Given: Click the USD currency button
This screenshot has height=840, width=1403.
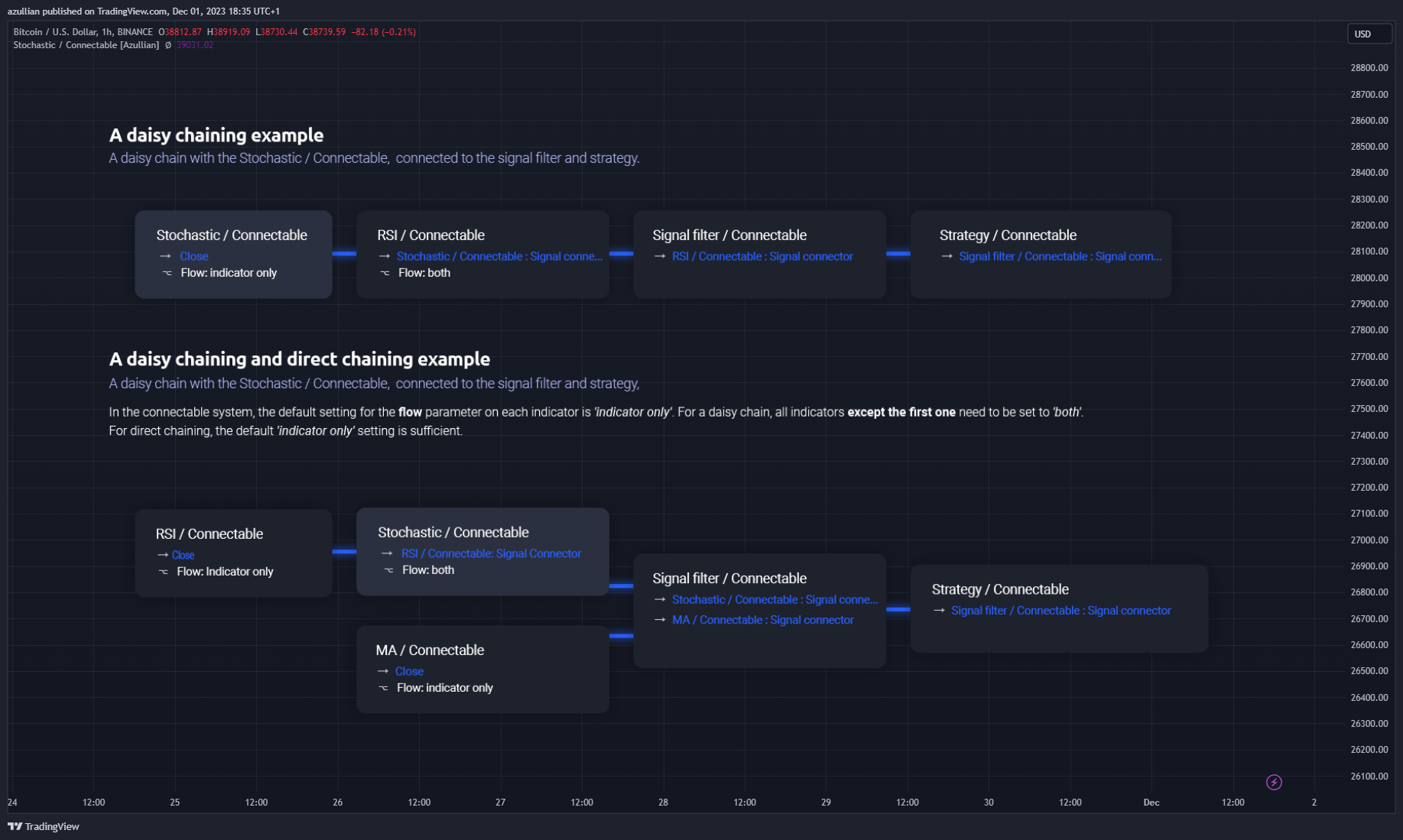Looking at the screenshot, I should [1369, 34].
